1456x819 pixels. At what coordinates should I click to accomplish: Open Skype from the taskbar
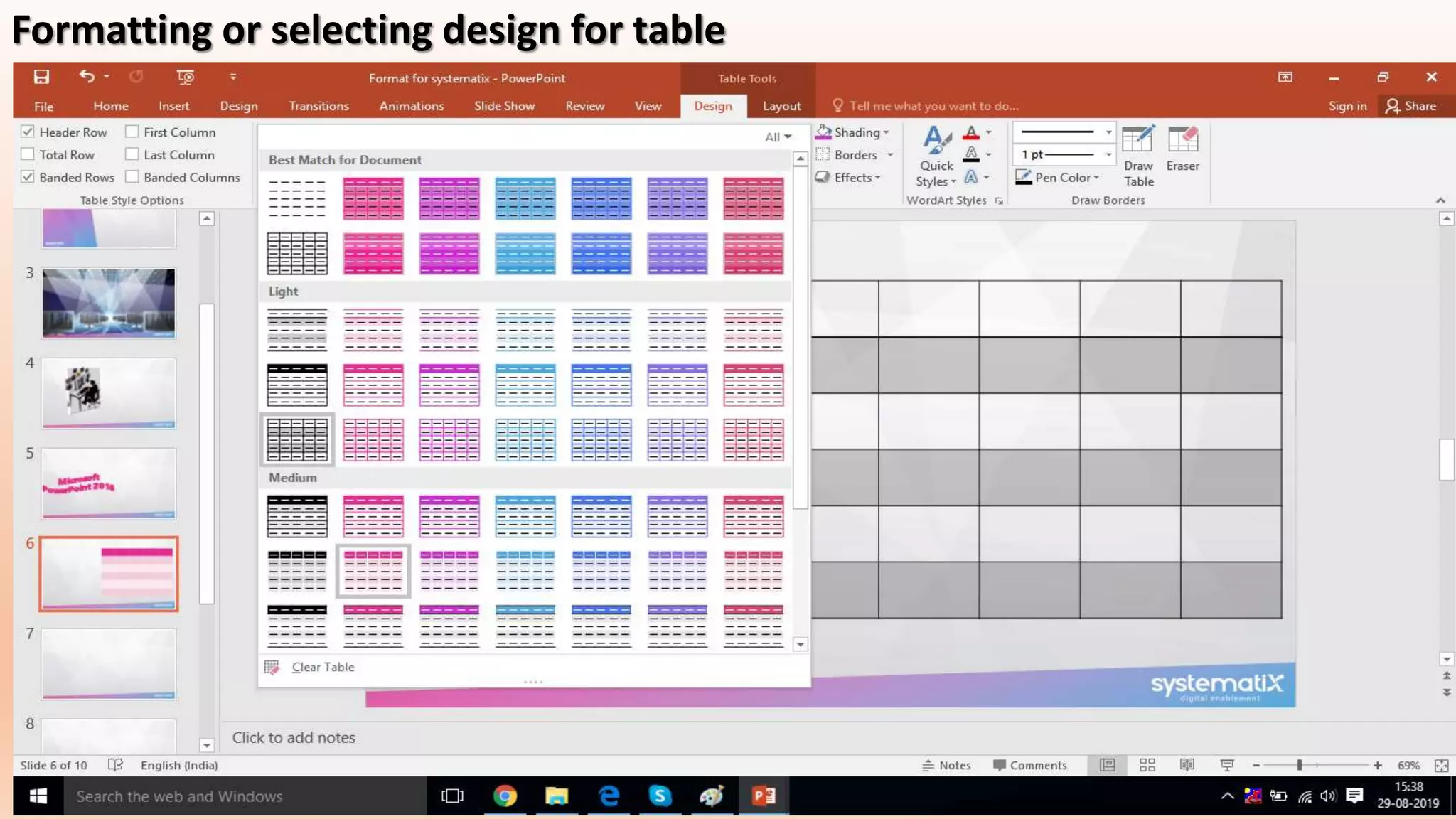[660, 796]
